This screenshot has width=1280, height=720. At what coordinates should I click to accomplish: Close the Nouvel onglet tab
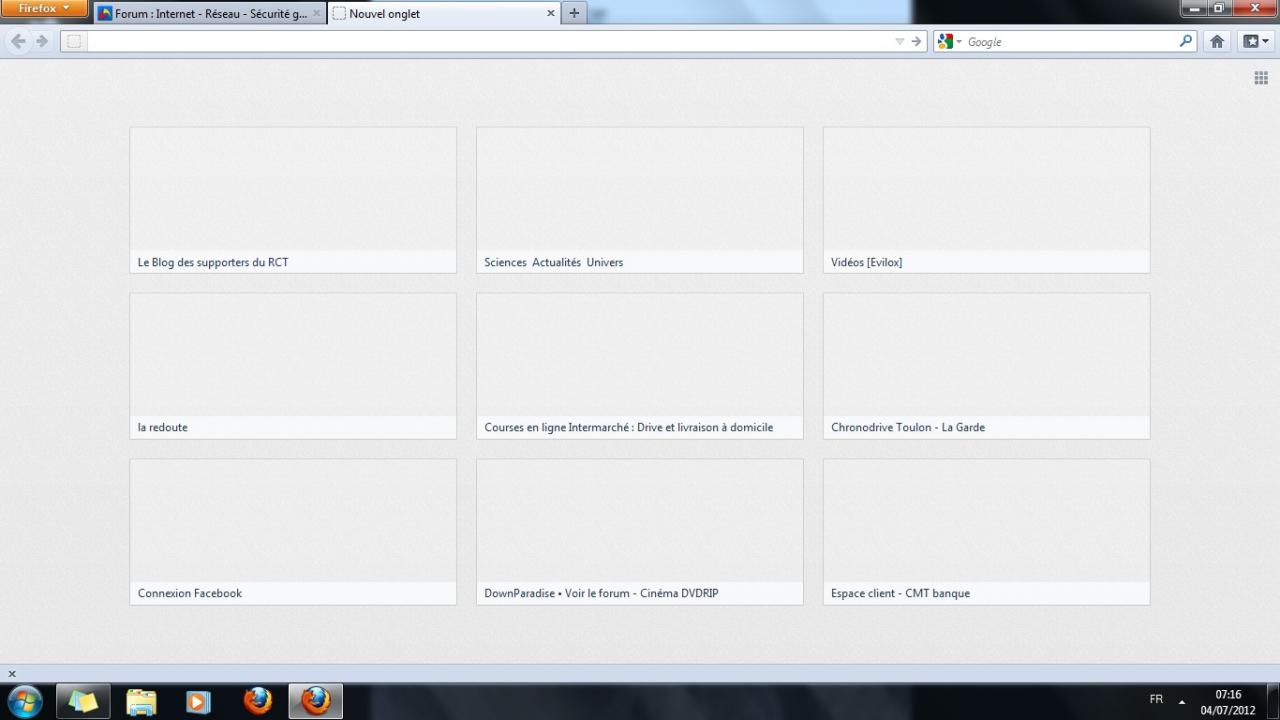pos(551,14)
